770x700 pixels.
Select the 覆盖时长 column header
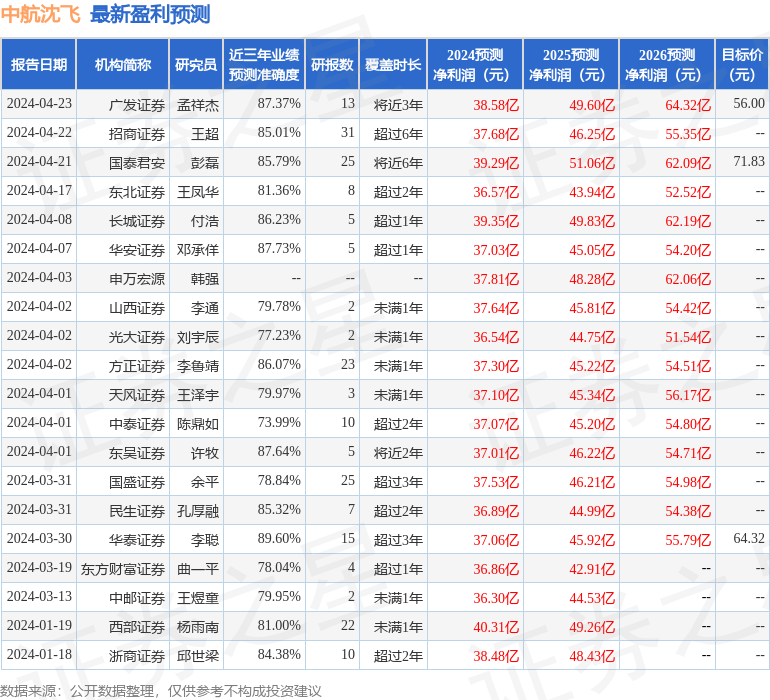click(x=393, y=64)
